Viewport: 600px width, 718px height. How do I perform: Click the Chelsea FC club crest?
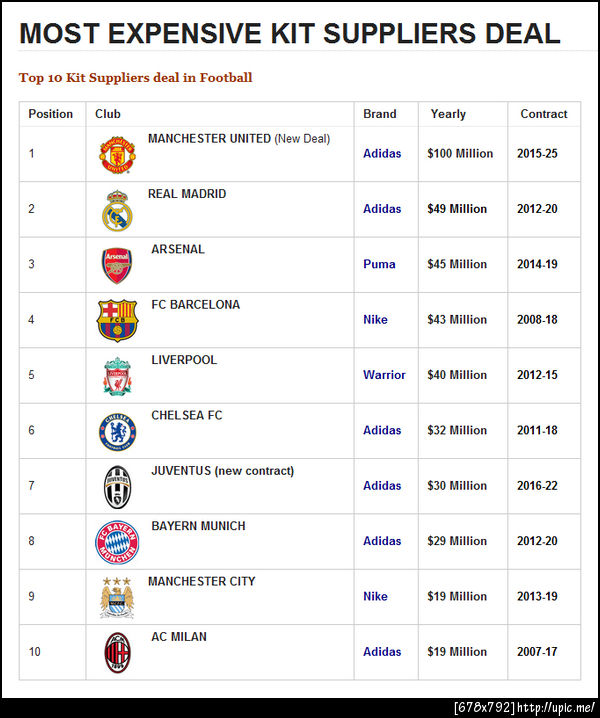point(117,431)
